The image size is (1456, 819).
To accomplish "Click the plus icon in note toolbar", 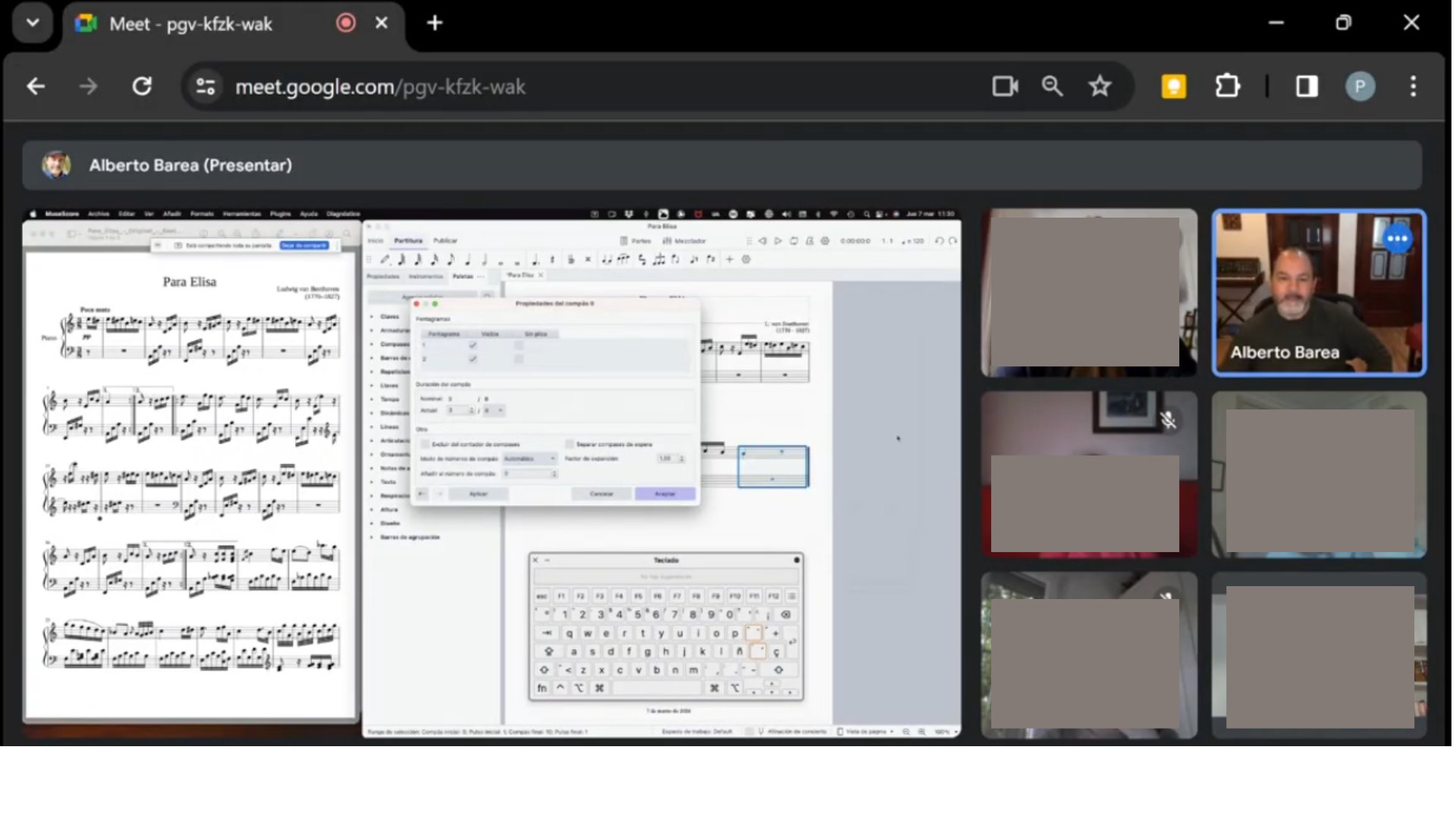I will tap(730, 260).
